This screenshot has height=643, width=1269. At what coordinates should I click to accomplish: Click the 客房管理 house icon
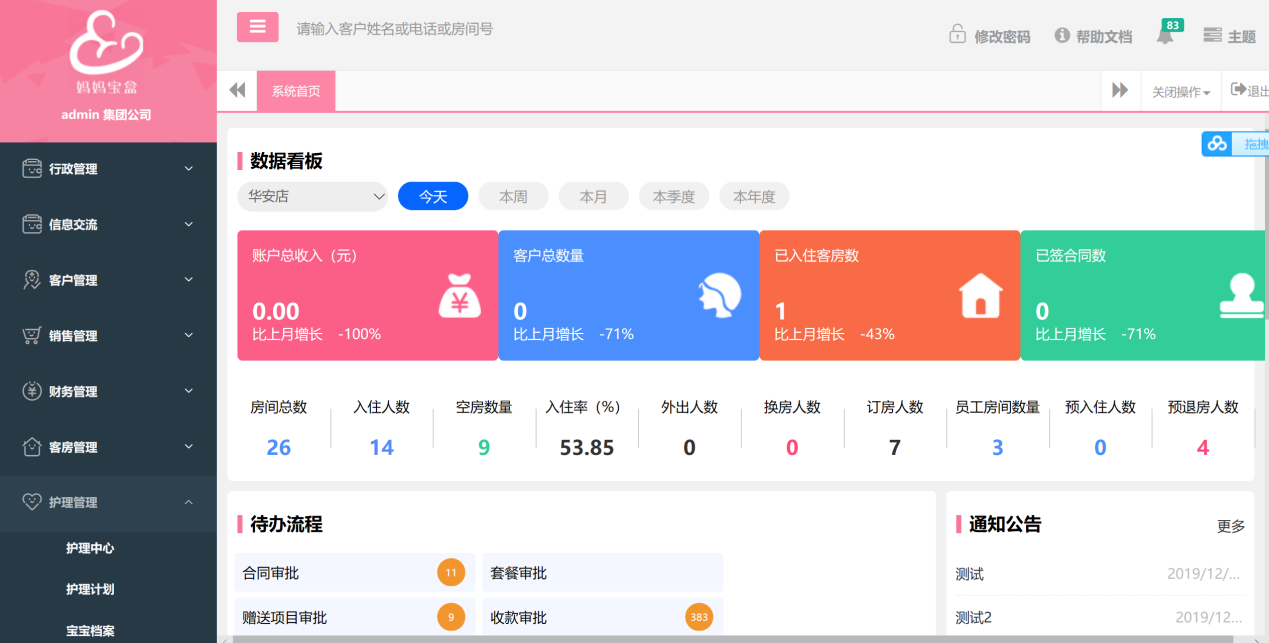(32, 447)
